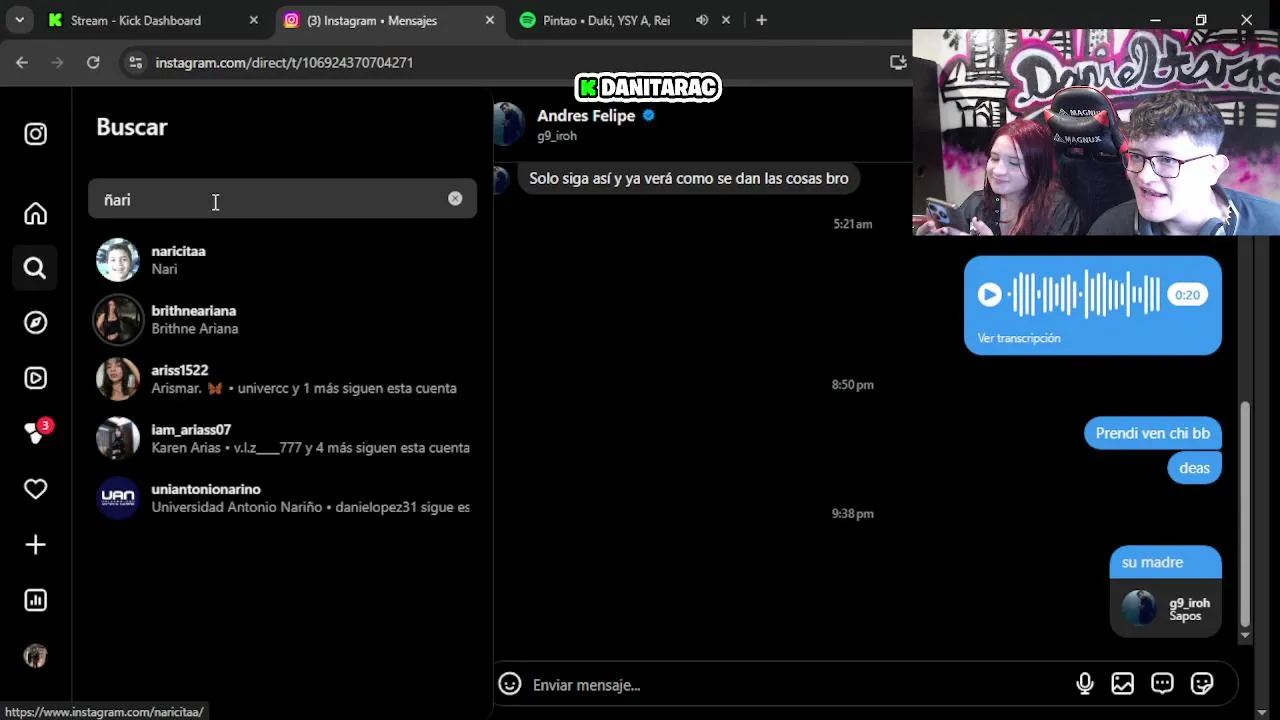Screen dimensions: 1280x720
Task: Click the install app icon in address bar
Action: pos(898,62)
